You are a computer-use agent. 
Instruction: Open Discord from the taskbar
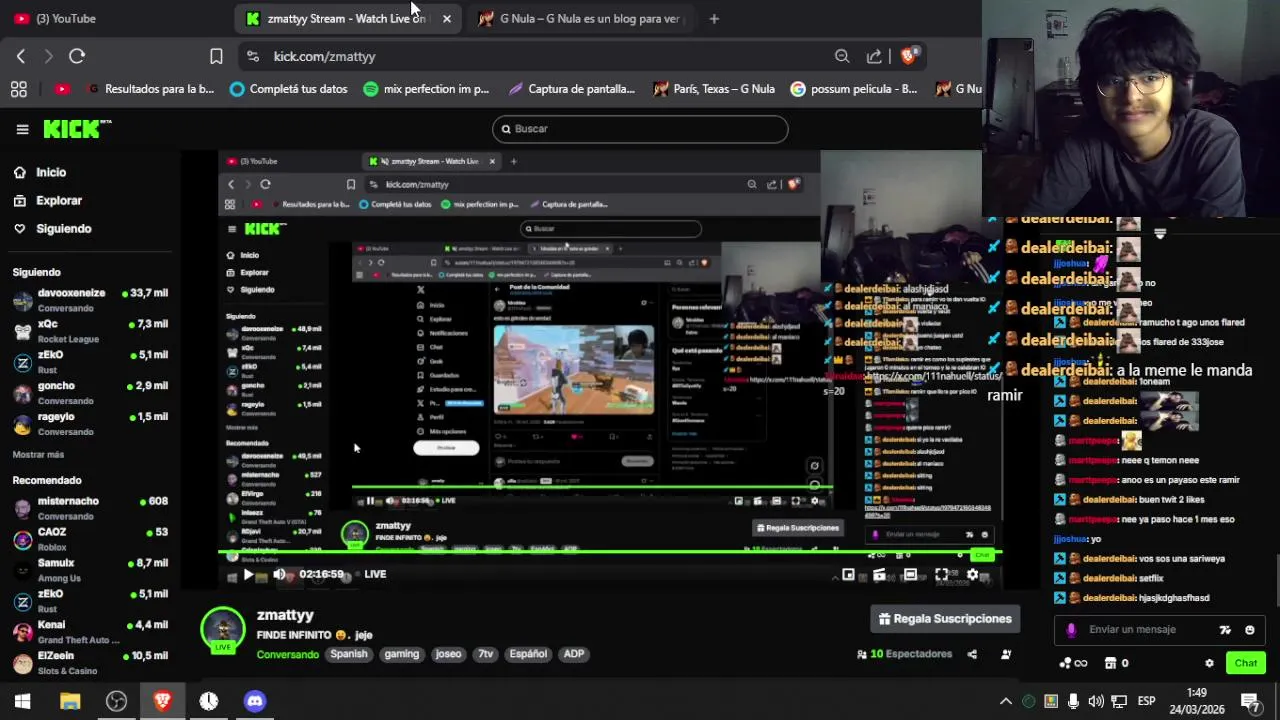coord(255,701)
